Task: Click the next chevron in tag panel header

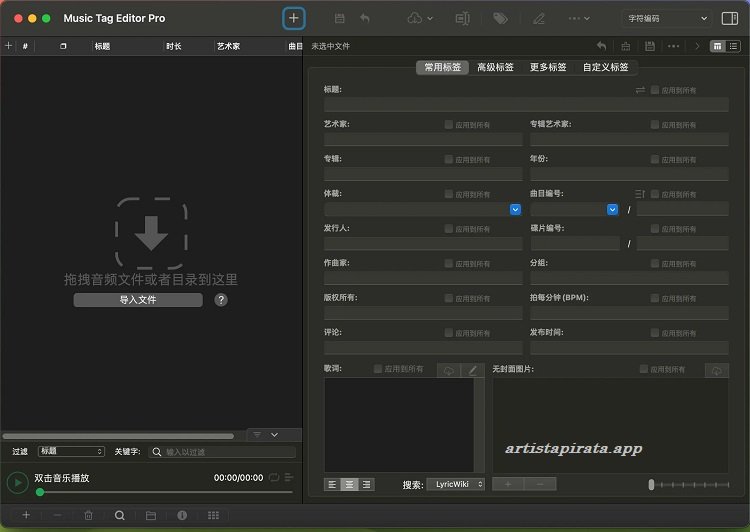Action: tap(697, 46)
